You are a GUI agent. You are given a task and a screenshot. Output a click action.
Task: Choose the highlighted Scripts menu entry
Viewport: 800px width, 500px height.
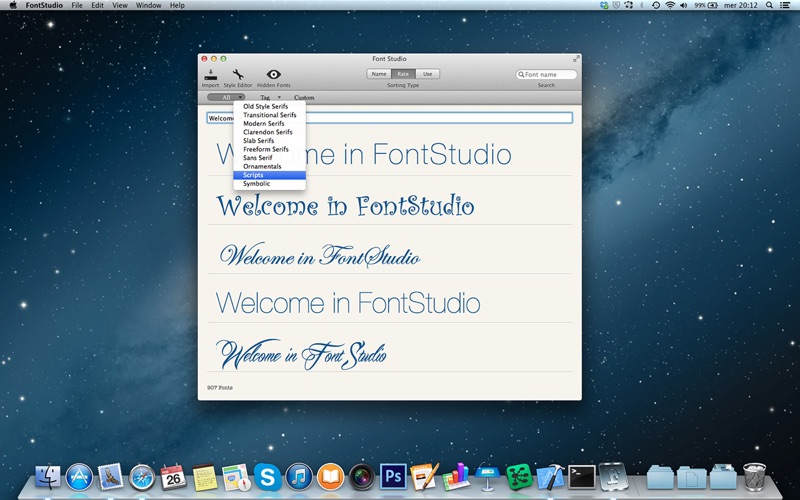tap(269, 175)
